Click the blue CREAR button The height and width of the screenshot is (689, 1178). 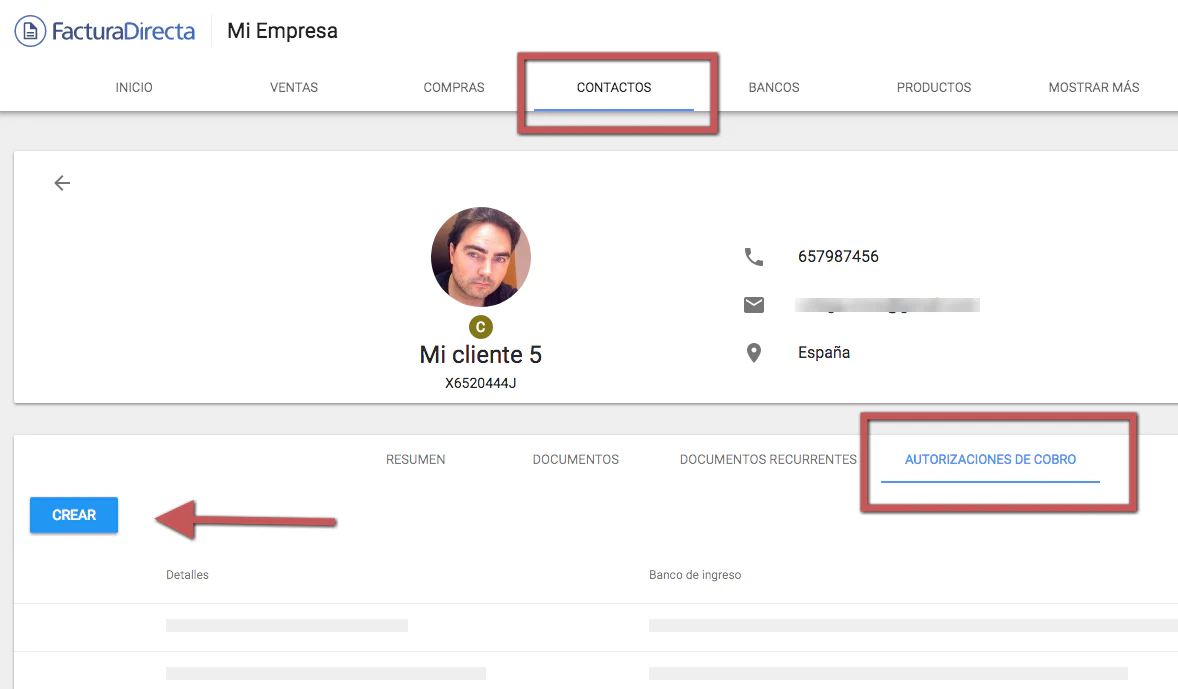pos(73,515)
